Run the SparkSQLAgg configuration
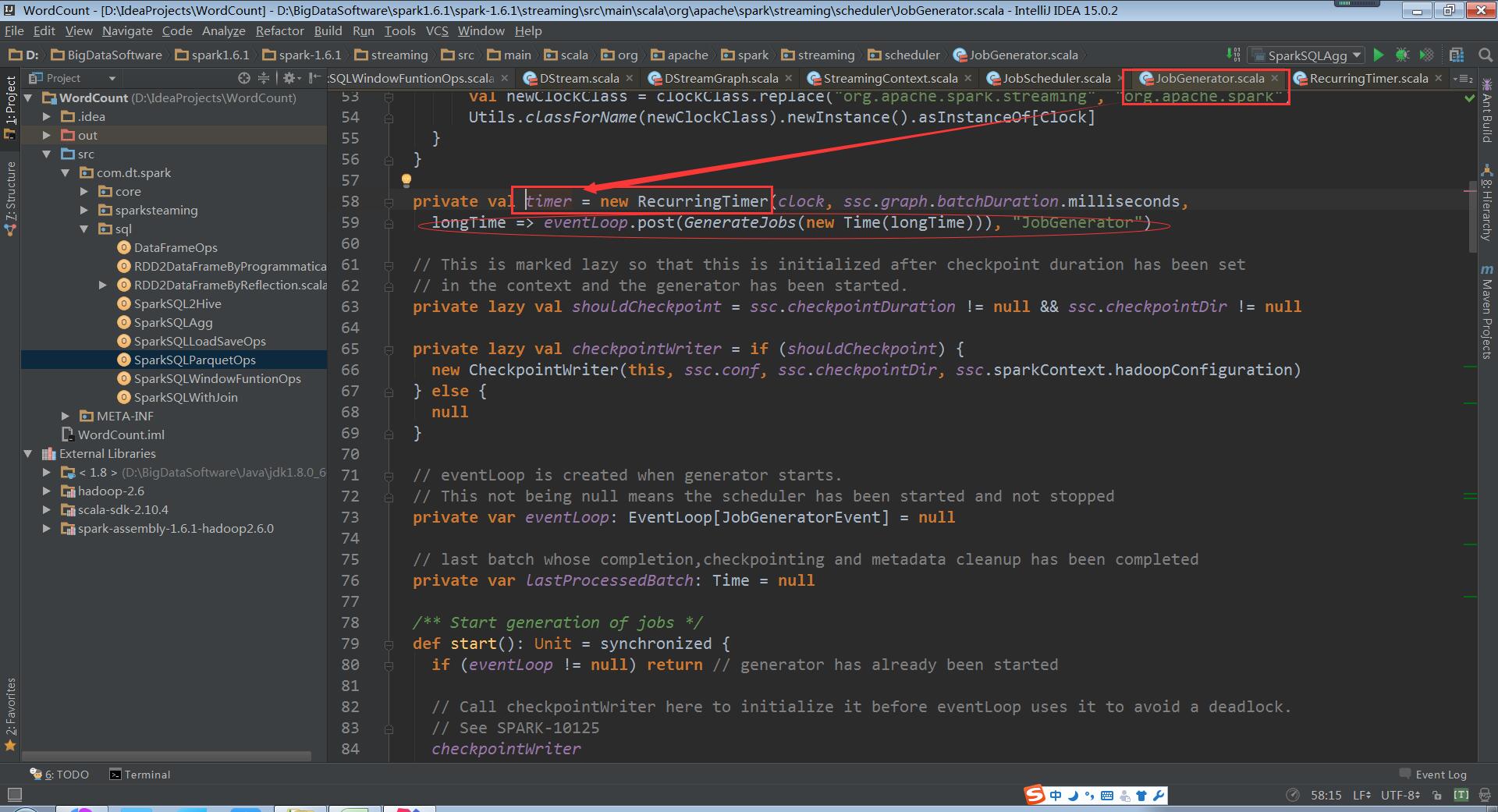 [x=1379, y=55]
